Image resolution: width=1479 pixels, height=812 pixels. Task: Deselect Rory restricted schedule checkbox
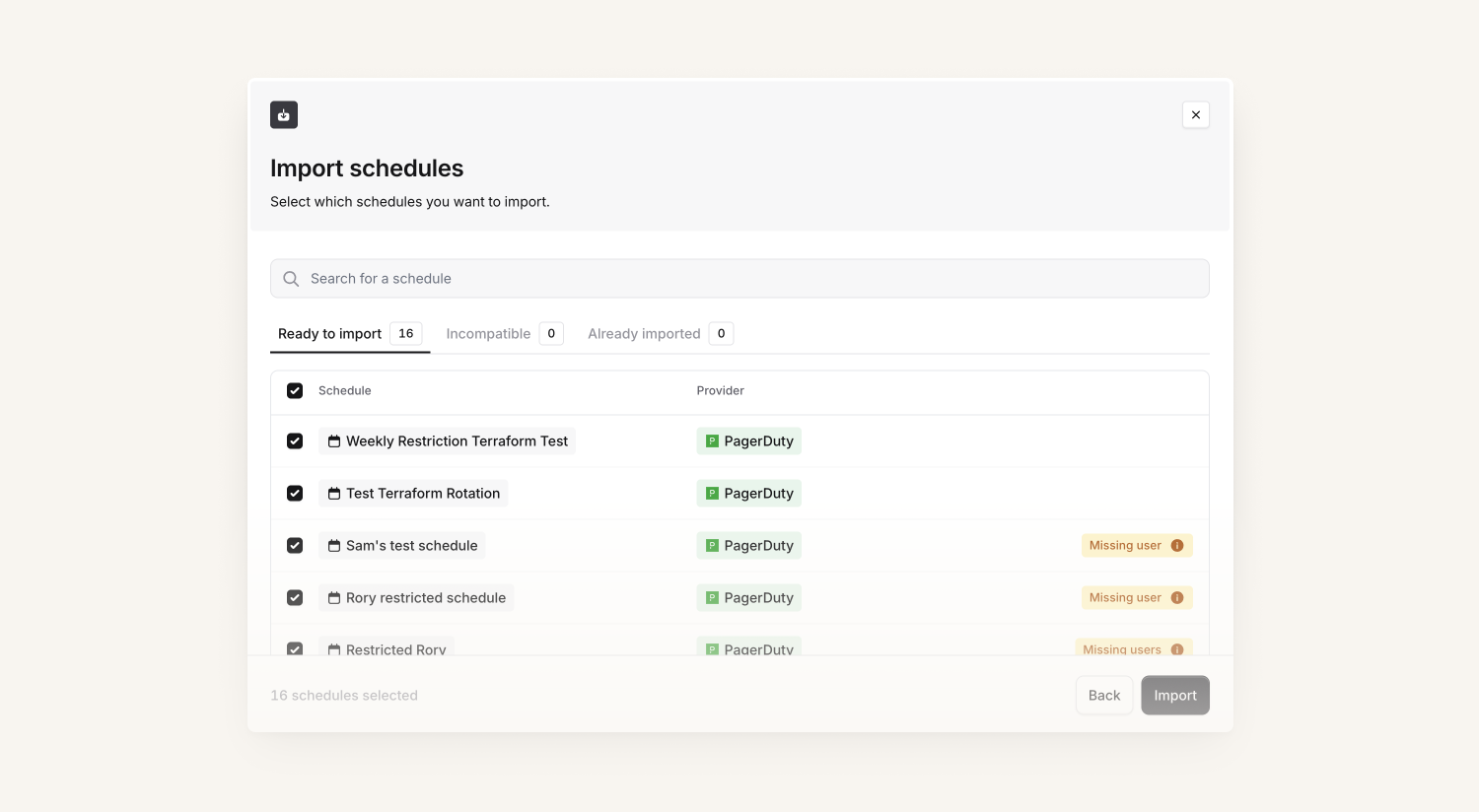click(295, 598)
